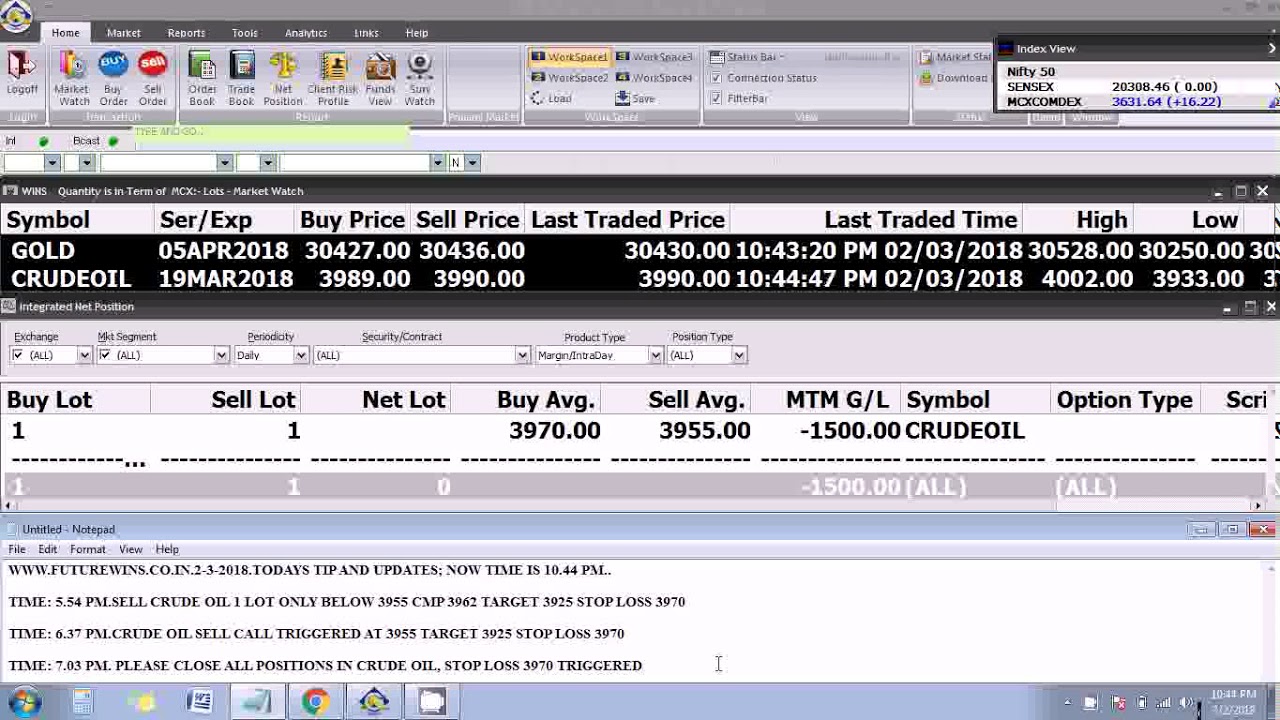1280x720 pixels.
Task: Open the Client Risk Profile
Action: pos(333,78)
